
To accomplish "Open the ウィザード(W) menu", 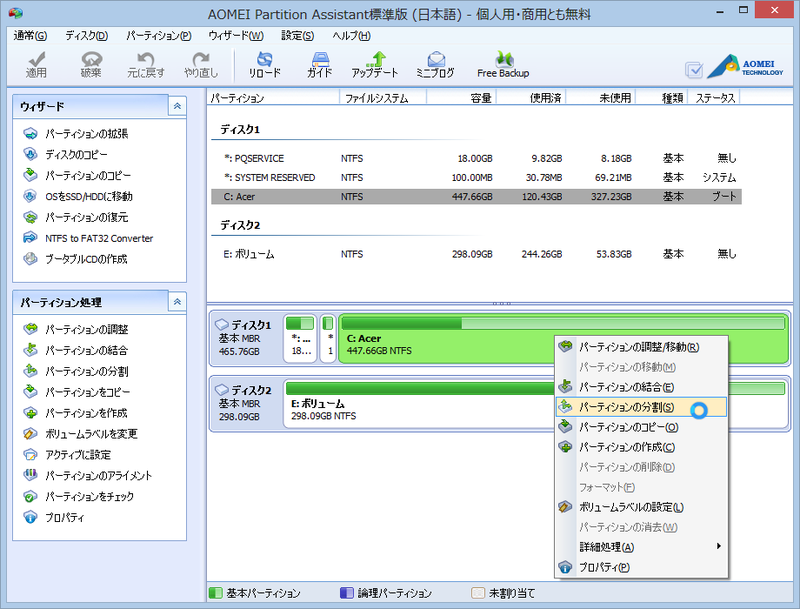I will [x=236, y=36].
